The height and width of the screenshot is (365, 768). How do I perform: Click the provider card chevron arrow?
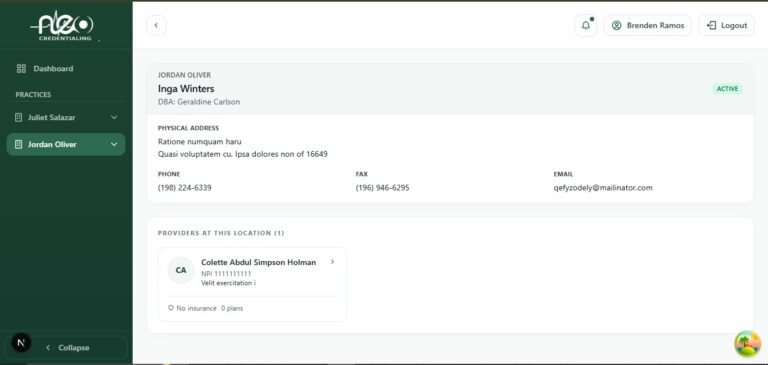click(x=332, y=262)
